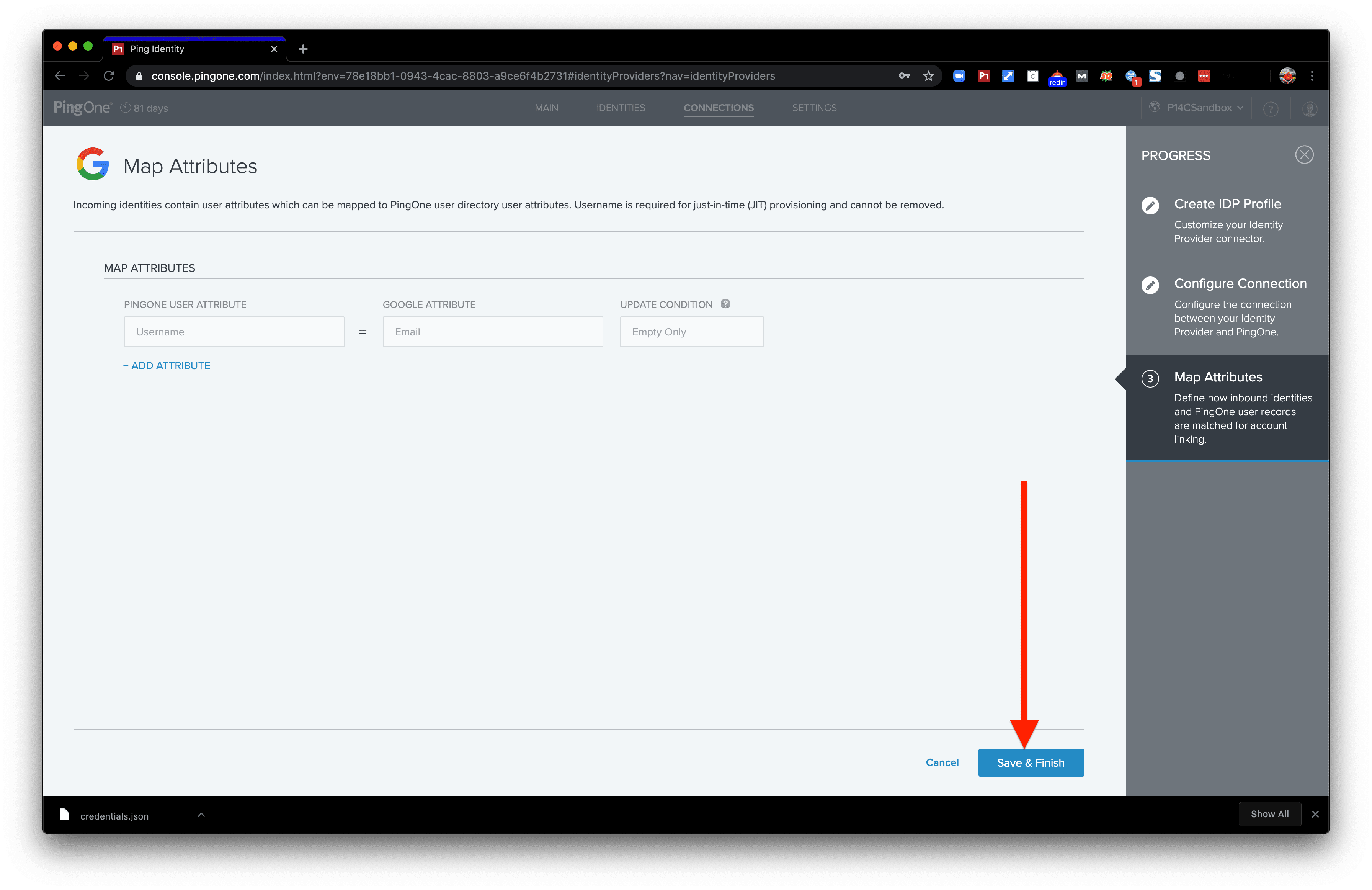Edit the Configure Connection step icon
The height and width of the screenshot is (890, 1372).
coord(1150,285)
